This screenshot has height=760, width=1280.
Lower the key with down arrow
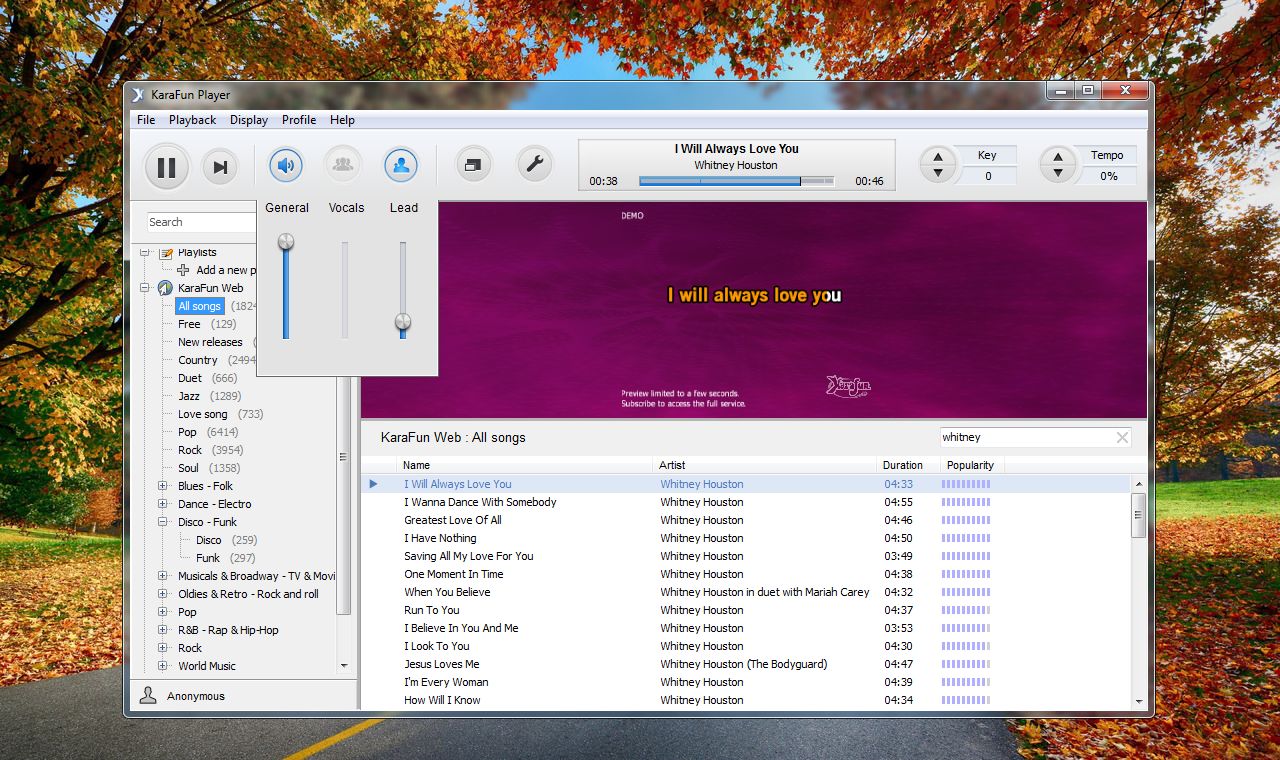[938, 173]
